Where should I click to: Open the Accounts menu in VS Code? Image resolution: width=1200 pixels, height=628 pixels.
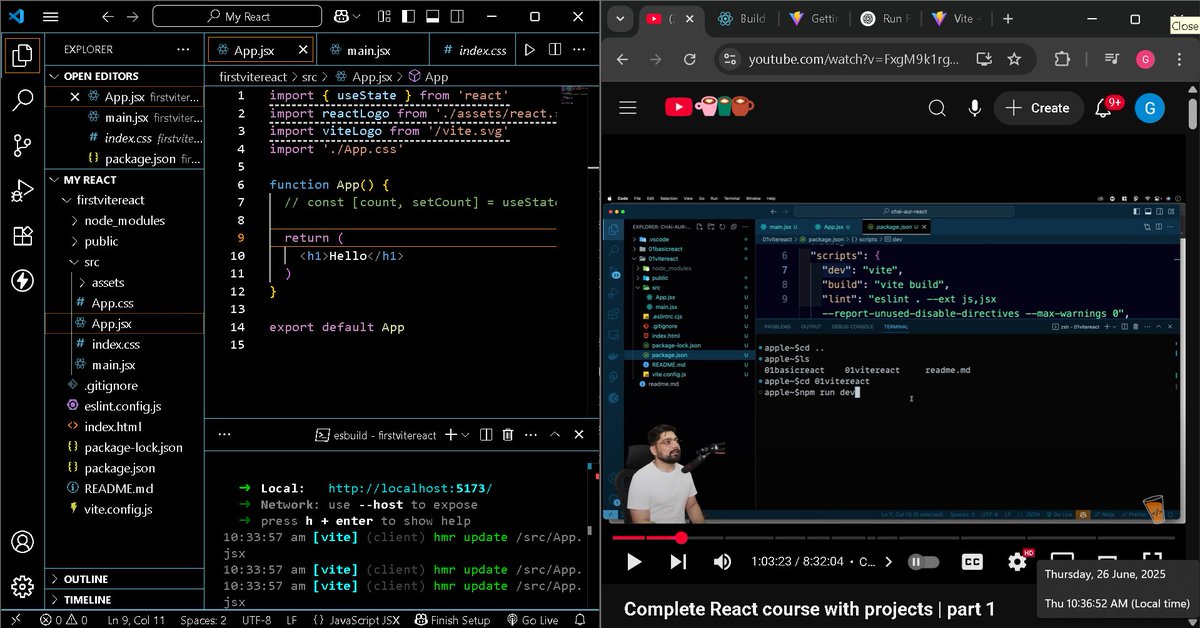(22, 543)
